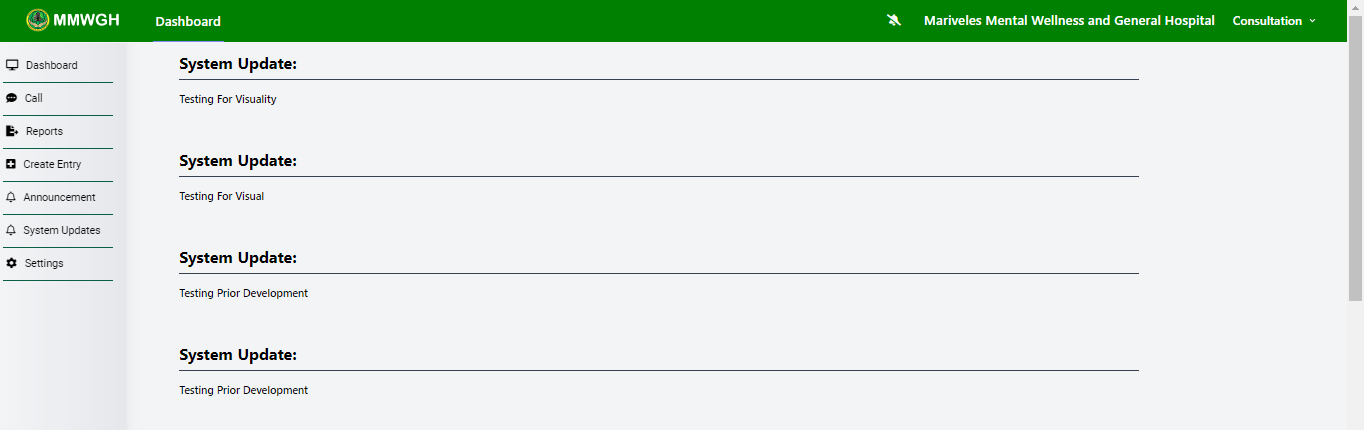Click the monitor icon beside Dashboard
1364x430 pixels.
[12, 65]
